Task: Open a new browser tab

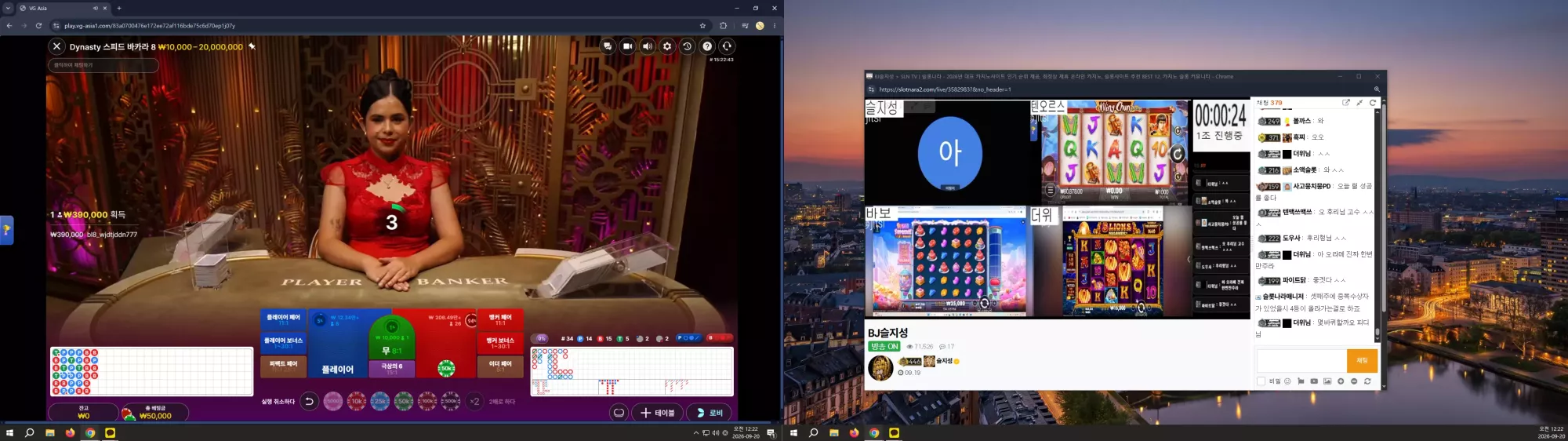Action: tap(119, 8)
